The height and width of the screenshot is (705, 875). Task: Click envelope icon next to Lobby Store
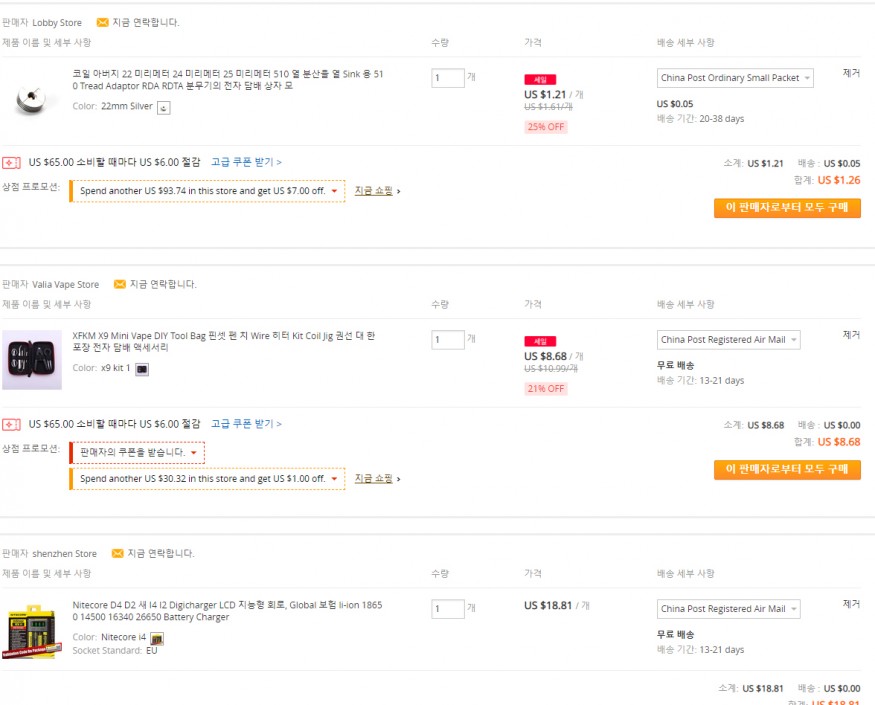pyautogui.click(x=103, y=22)
